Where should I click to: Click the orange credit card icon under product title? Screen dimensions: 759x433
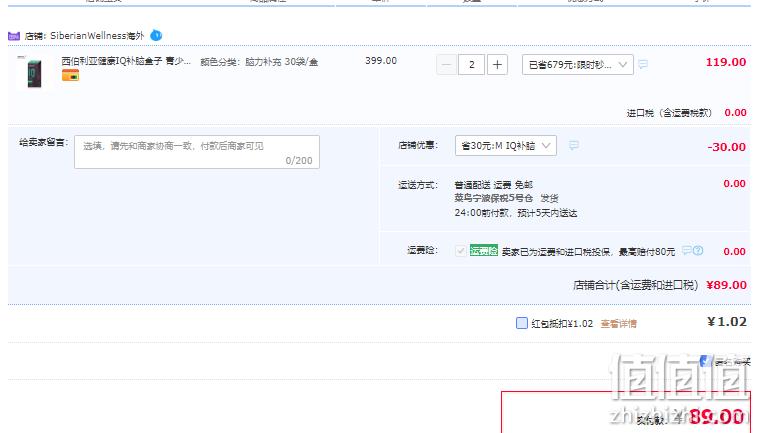pos(70,75)
